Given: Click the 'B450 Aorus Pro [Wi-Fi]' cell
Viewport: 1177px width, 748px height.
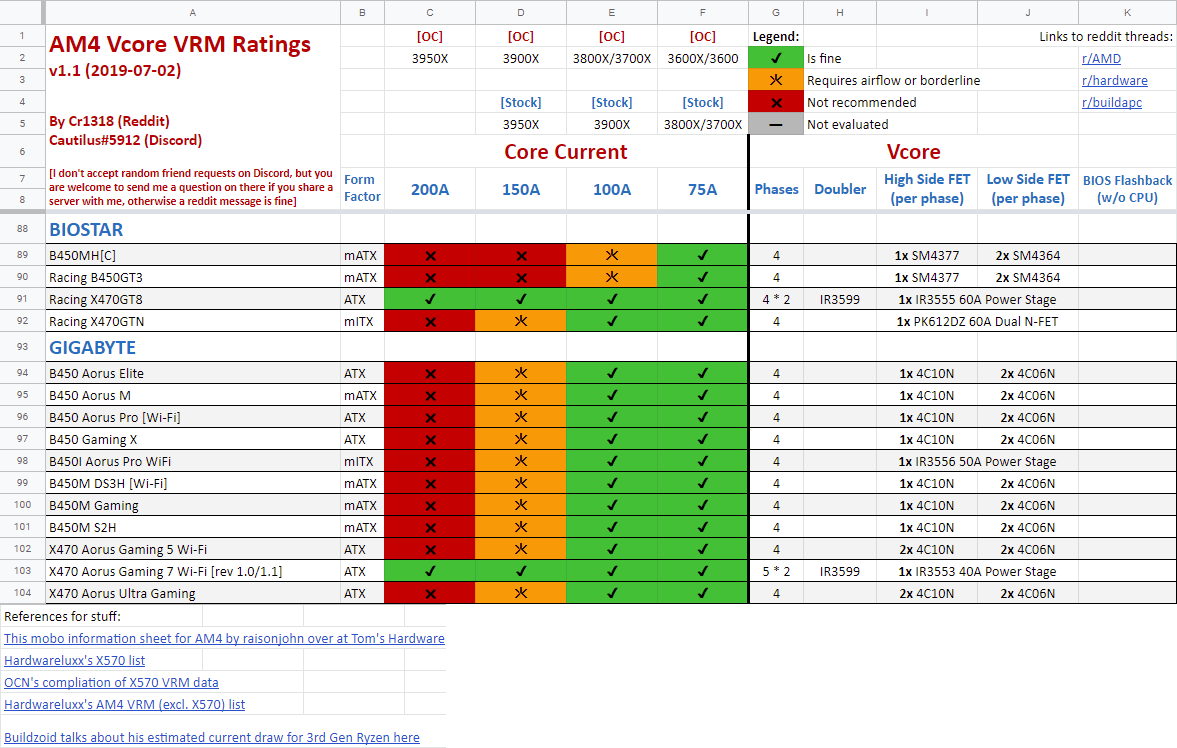Looking at the screenshot, I should click(x=193, y=417).
